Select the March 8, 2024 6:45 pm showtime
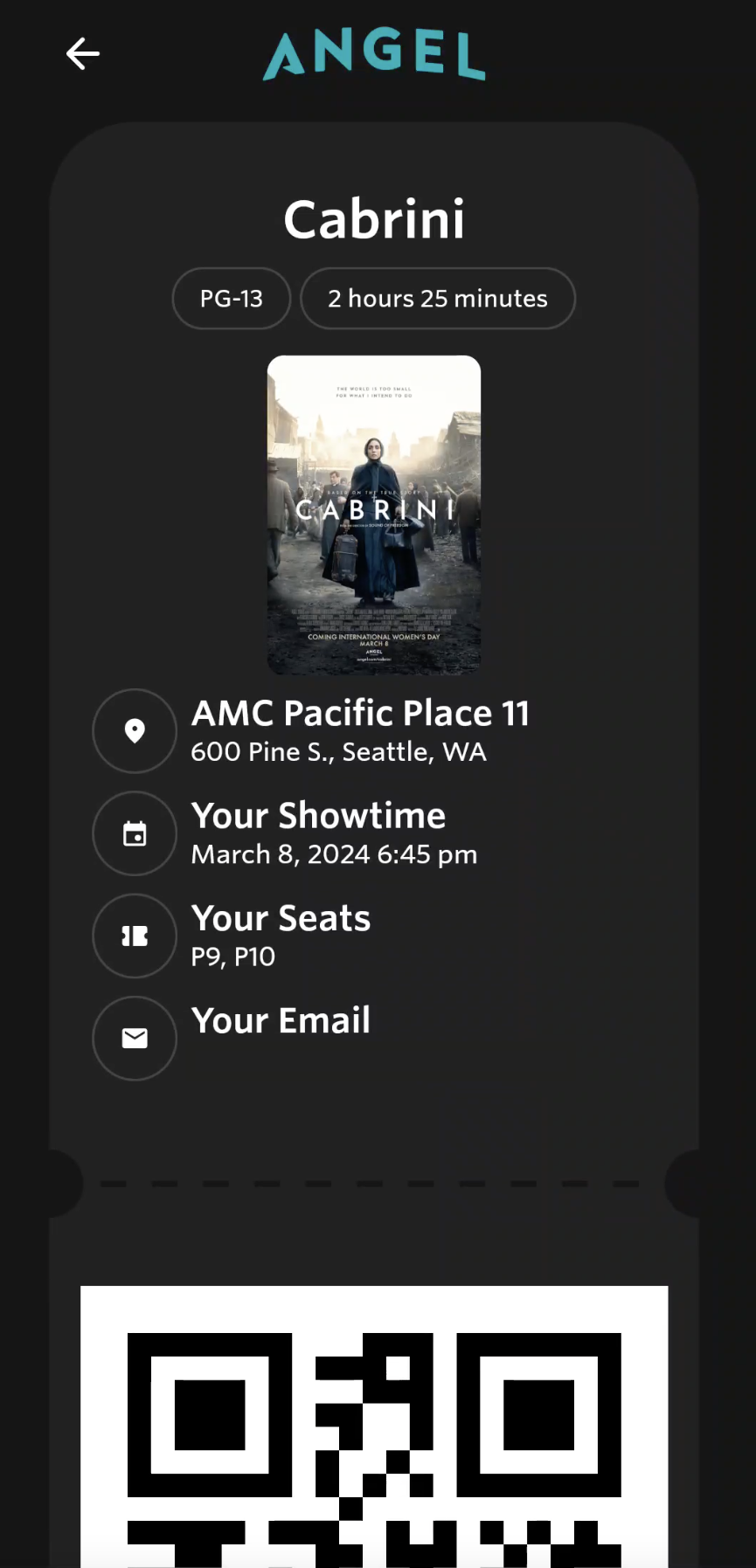This screenshot has width=756, height=1568. pyautogui.click(x=334, y=854)
